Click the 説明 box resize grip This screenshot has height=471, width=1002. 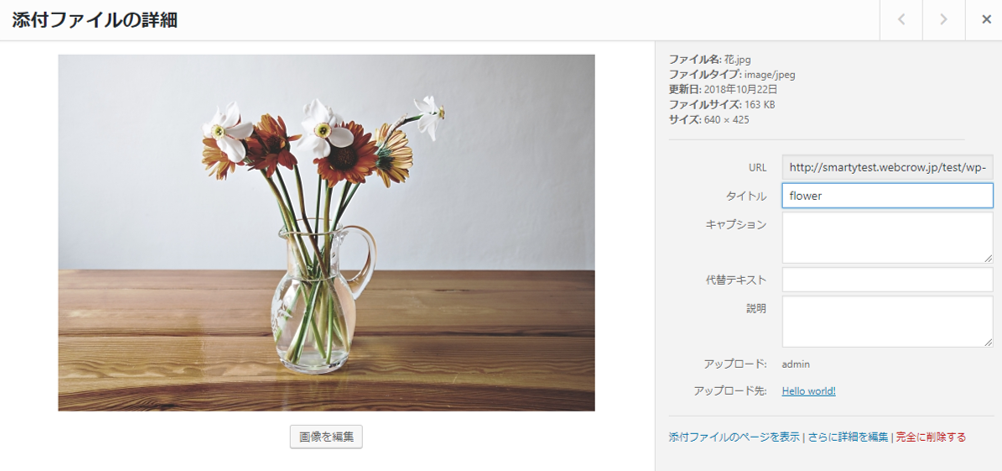click(x=989, y=342)
